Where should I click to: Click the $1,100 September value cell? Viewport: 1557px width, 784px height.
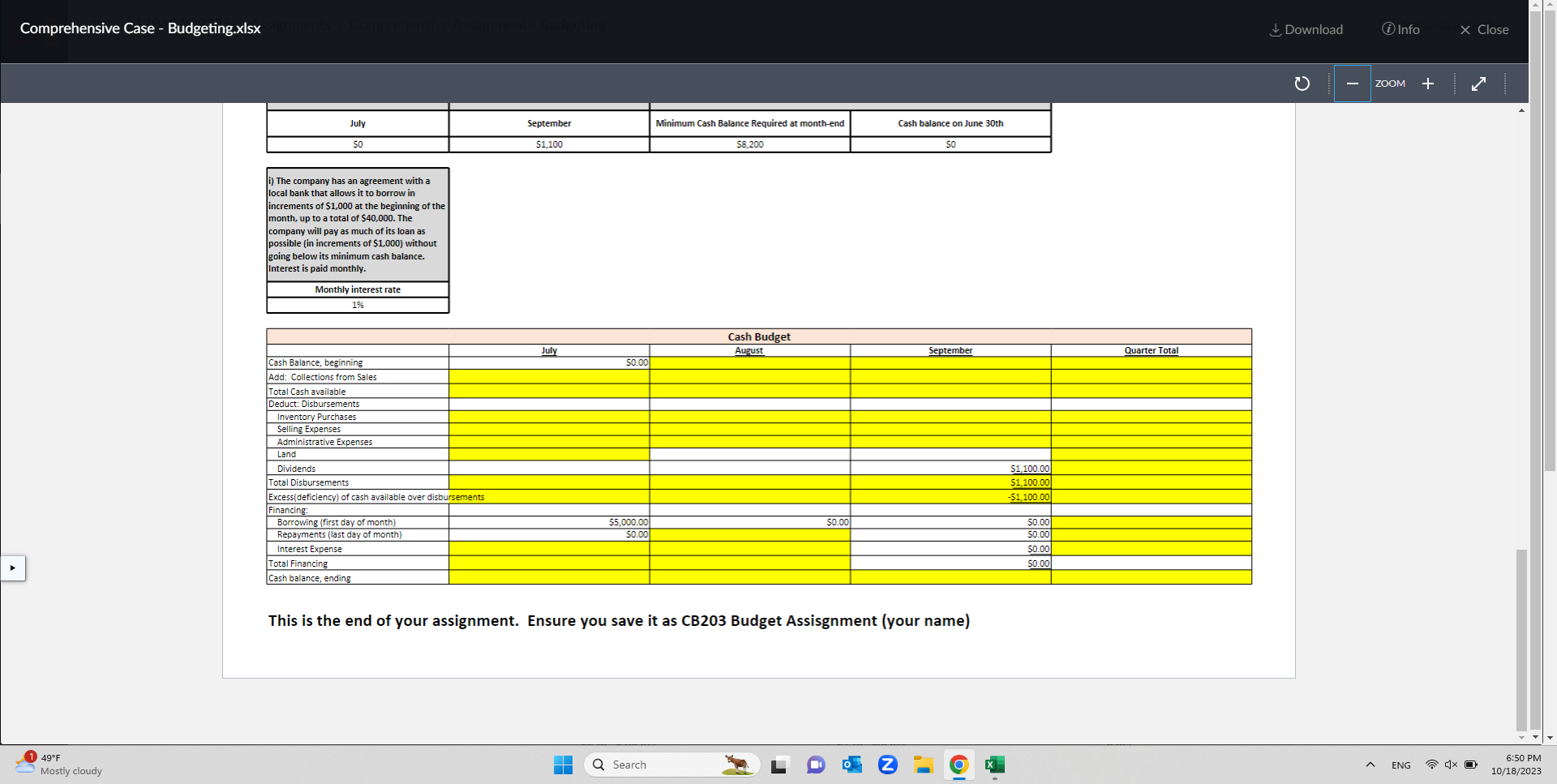click(549, 144)
